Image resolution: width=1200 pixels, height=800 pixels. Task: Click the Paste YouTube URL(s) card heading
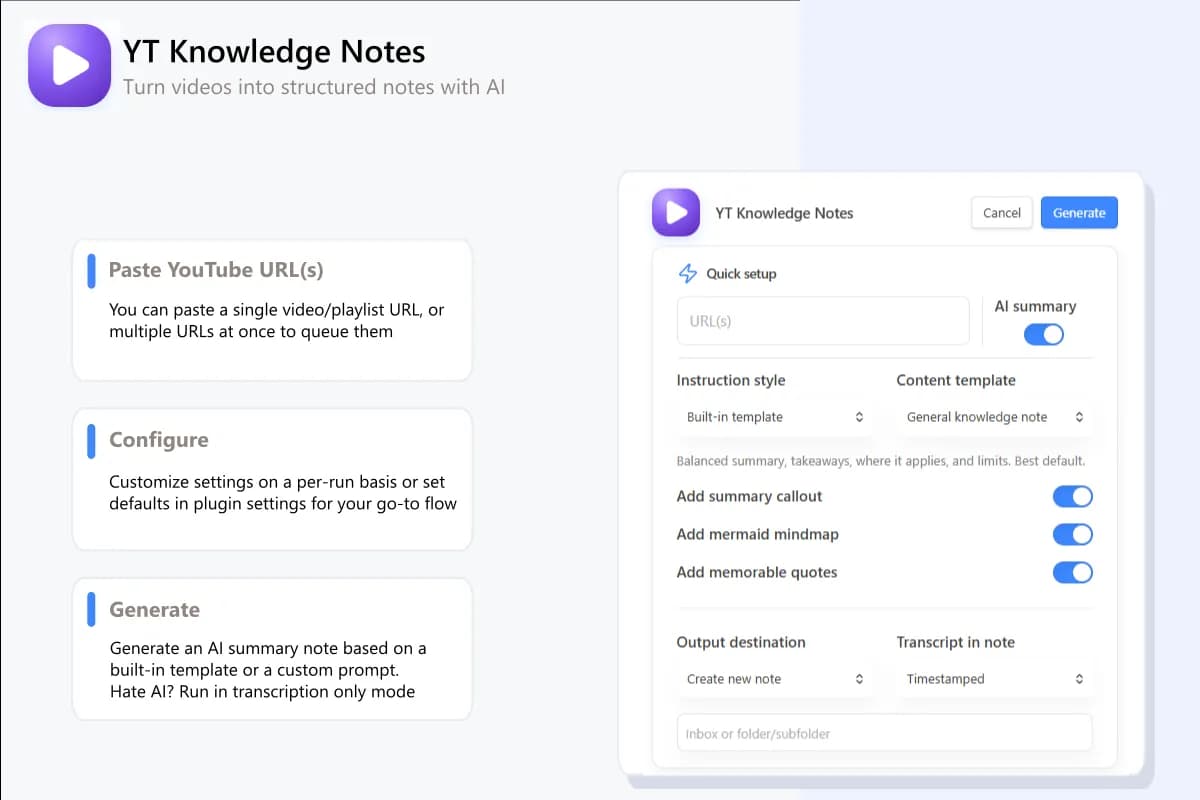click(x=216, y=270)
